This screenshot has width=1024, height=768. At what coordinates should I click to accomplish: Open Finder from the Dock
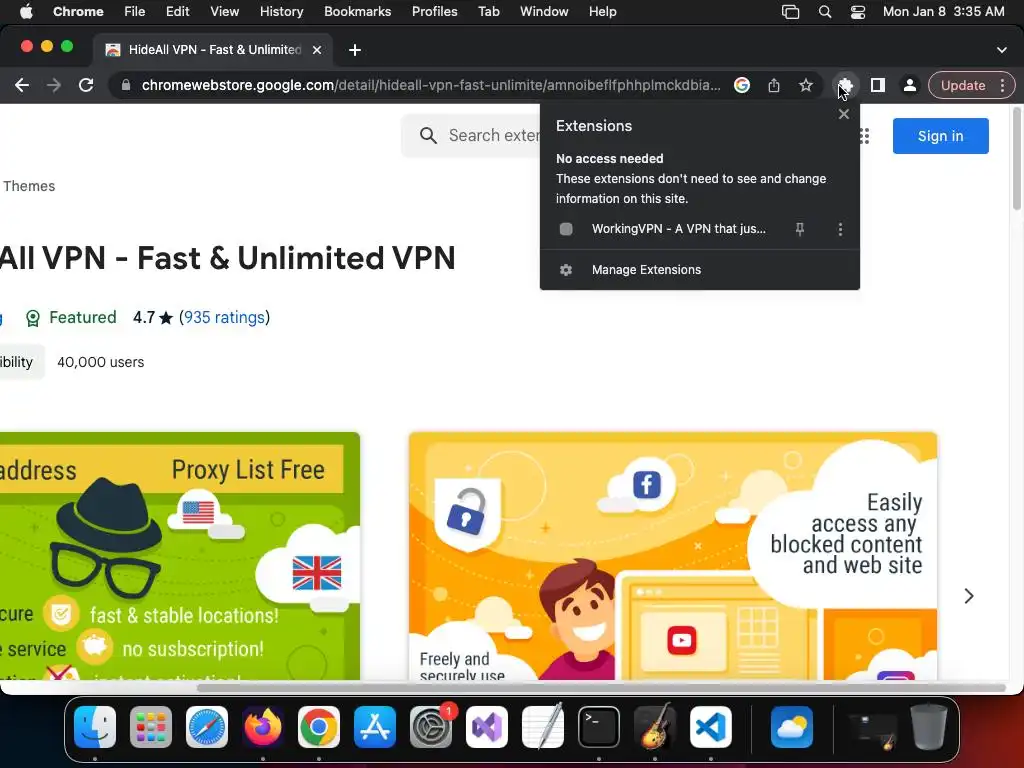(x=95, y=727)
